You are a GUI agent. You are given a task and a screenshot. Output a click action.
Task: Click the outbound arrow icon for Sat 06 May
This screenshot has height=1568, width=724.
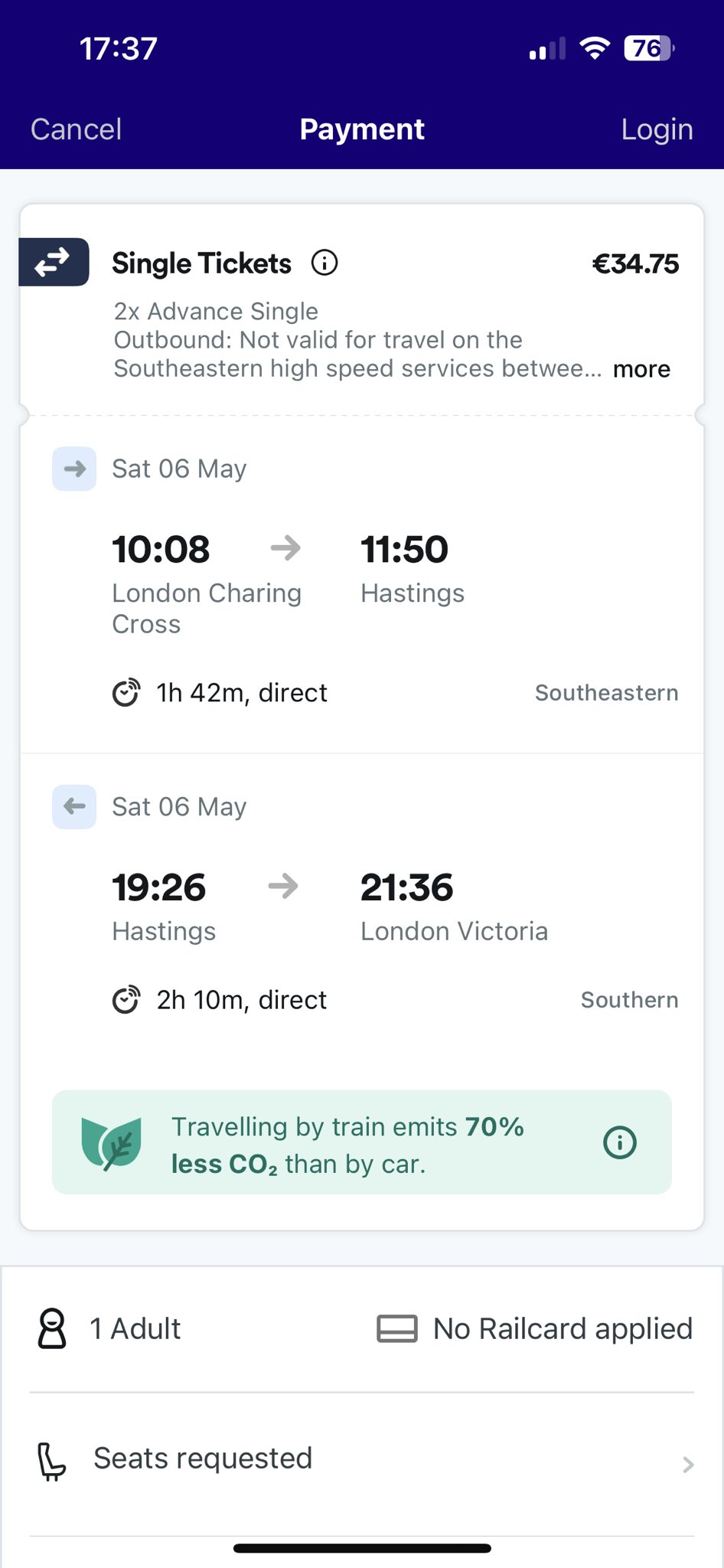[74, 469]
